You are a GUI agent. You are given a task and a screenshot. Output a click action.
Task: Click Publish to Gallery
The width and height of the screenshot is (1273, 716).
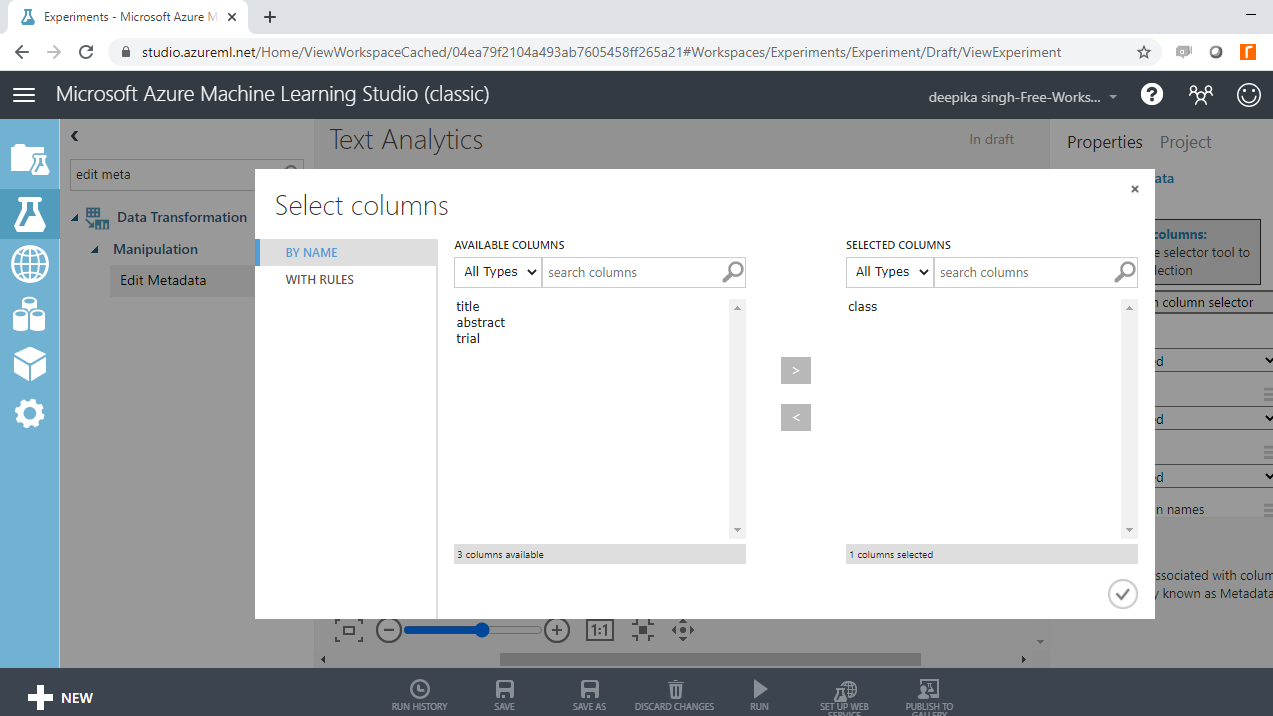point(929,697)
